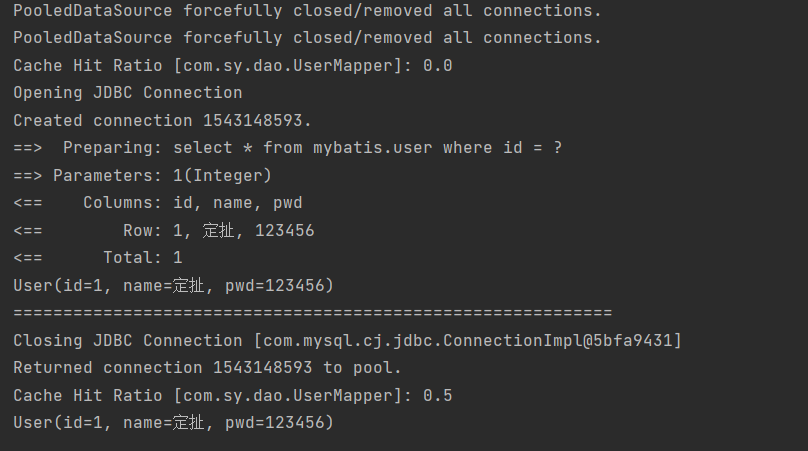This screenshot has height=451, width=808.
Task: Click the Columns id, name, pwd line
Action: [x=158, y=203]
